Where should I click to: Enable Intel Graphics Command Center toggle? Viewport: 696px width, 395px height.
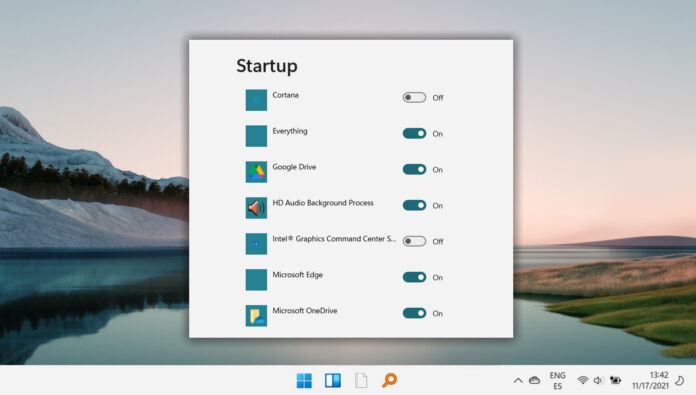tap(414, 241)
